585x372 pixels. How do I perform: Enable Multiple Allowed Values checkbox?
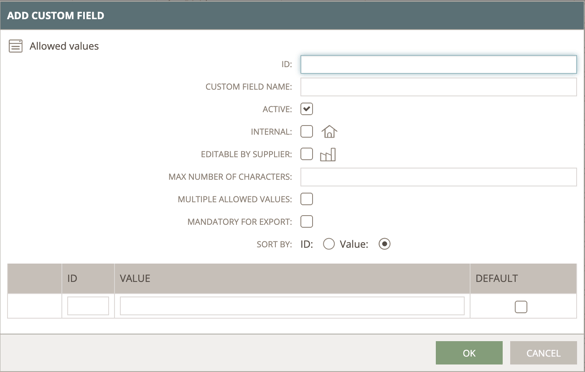tap(307, 199)
